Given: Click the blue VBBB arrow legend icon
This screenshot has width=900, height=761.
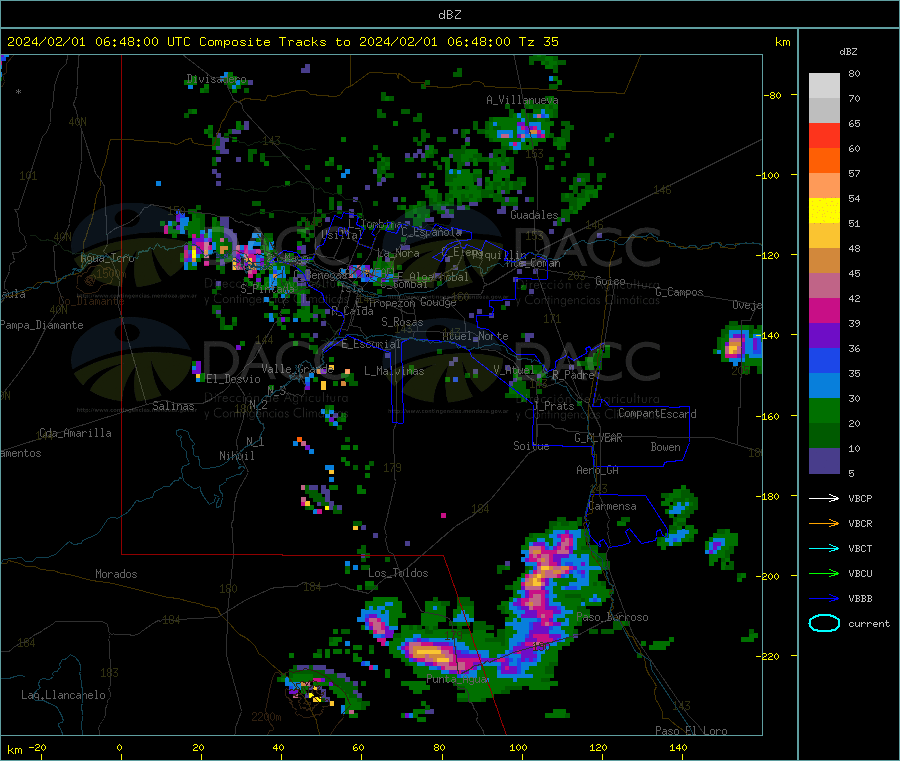Looking at the screenshot, I should pyautogui.click(x=824, y=599).
